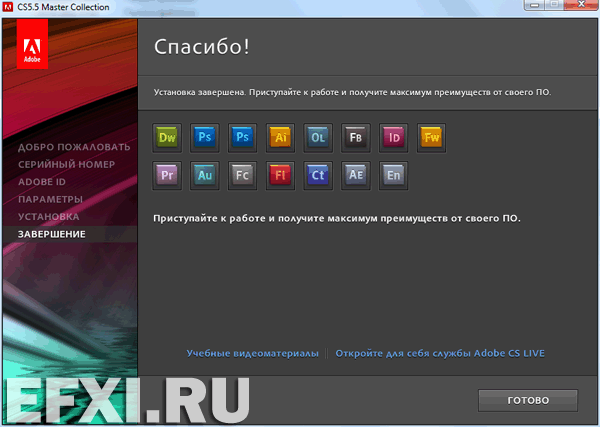Click the CS5.5 Master Collection title text
This screenshot has width=600, height=427.
(x=63, y=7)
